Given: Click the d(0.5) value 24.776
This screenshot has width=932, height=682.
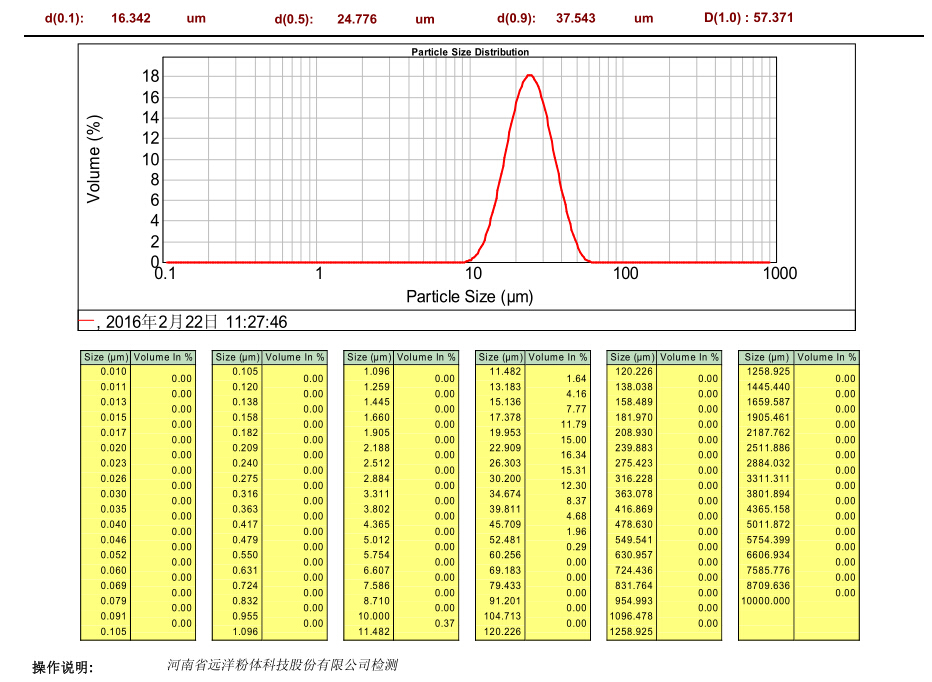Looking at the screenshot, I should coord(357,19).
